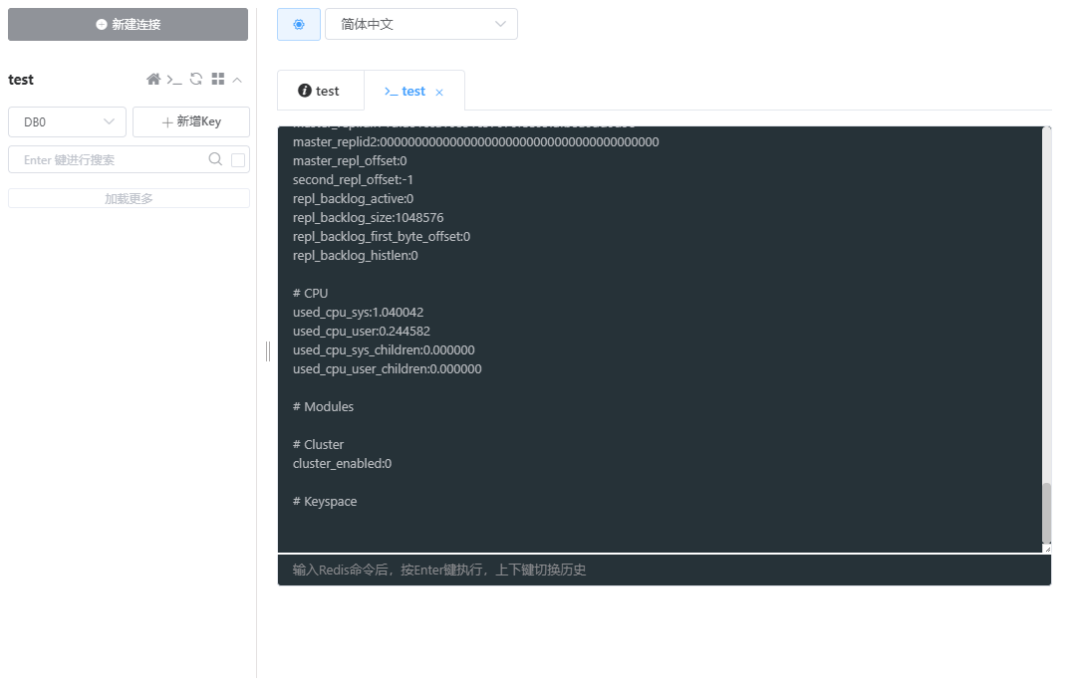Select 'cluster_enabled:0' line
The width and height of the screenshot is (1080, 686).
(342, 464)
